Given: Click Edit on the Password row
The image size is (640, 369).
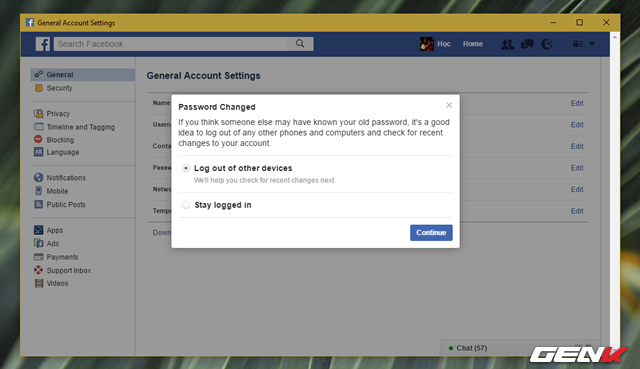Looking at the screenshot, I should tap(577, 168).
